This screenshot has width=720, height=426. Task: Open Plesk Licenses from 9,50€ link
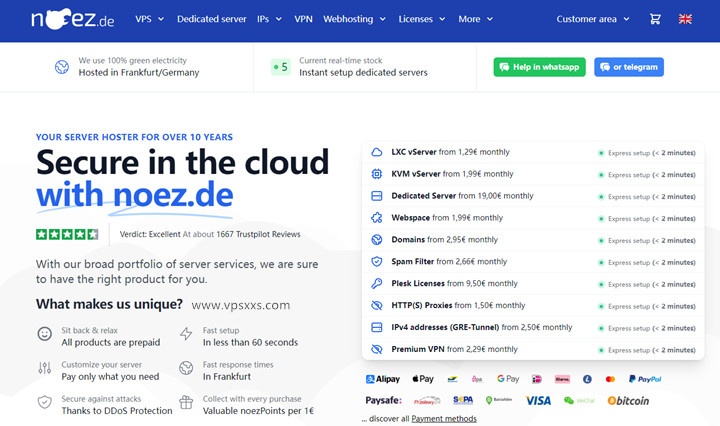[454, 283]
